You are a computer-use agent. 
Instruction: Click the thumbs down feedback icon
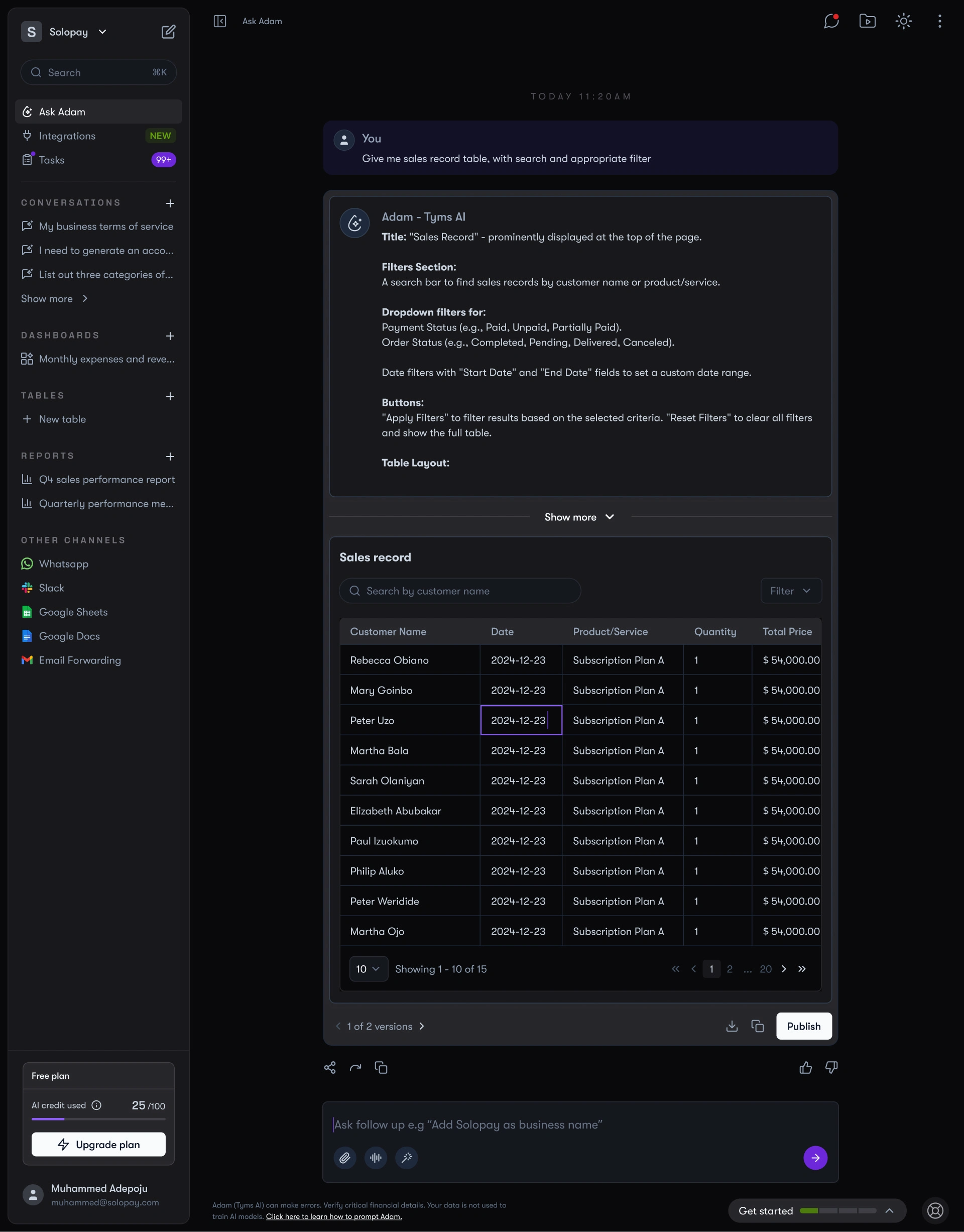(831, 1067)
